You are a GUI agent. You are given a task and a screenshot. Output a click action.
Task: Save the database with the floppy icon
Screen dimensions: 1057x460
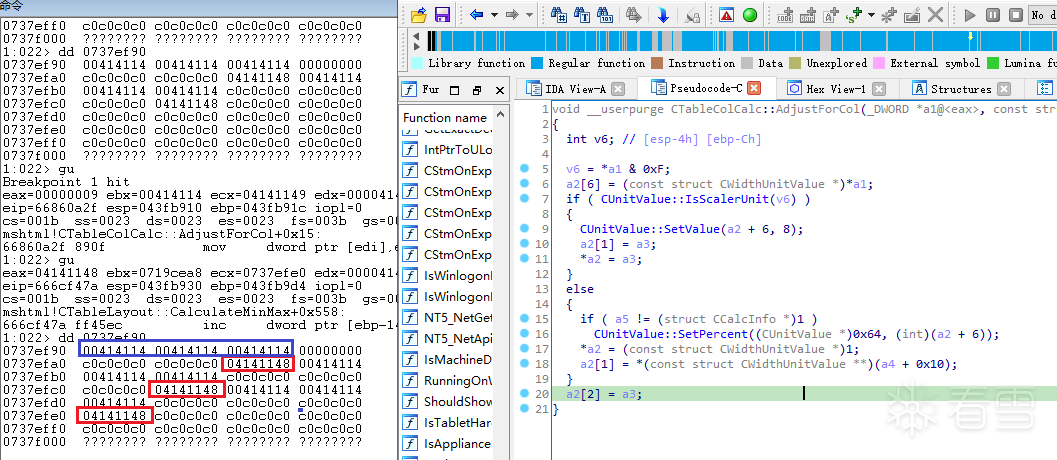442,15
